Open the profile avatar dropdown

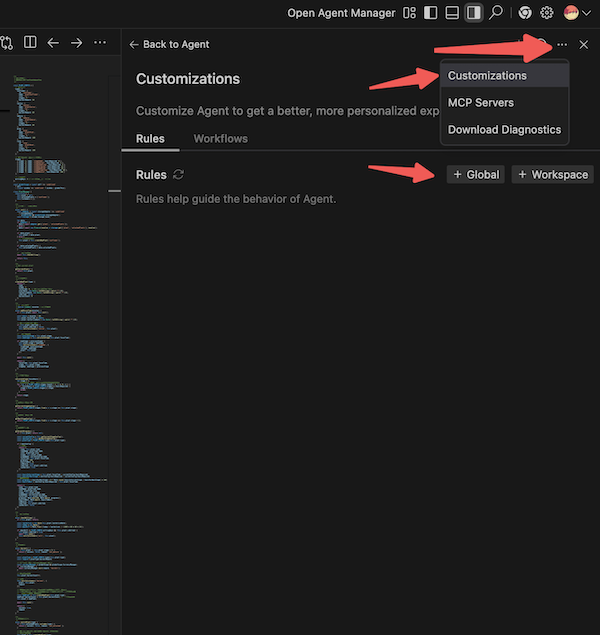[x=577, y=13]
